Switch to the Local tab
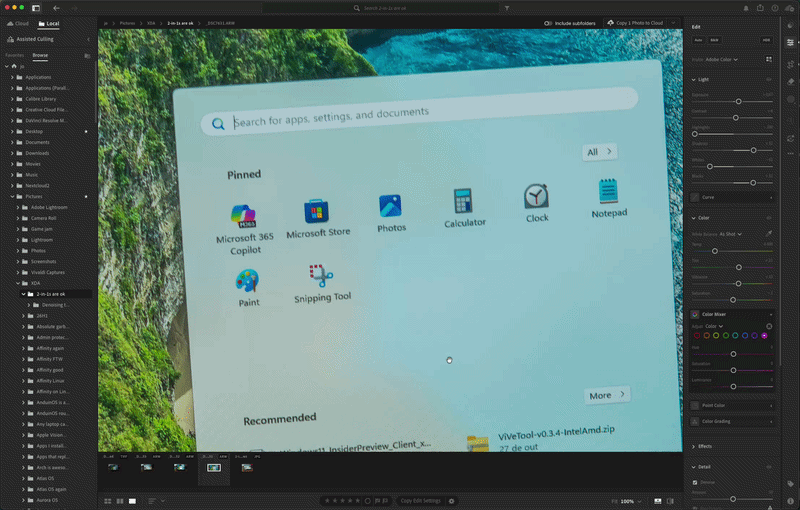This screenshot has height=510, width=800. [49, 23]
